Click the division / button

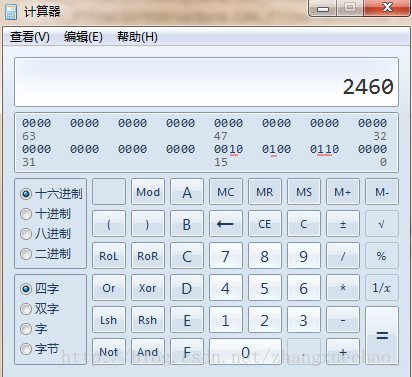[343, 256]
